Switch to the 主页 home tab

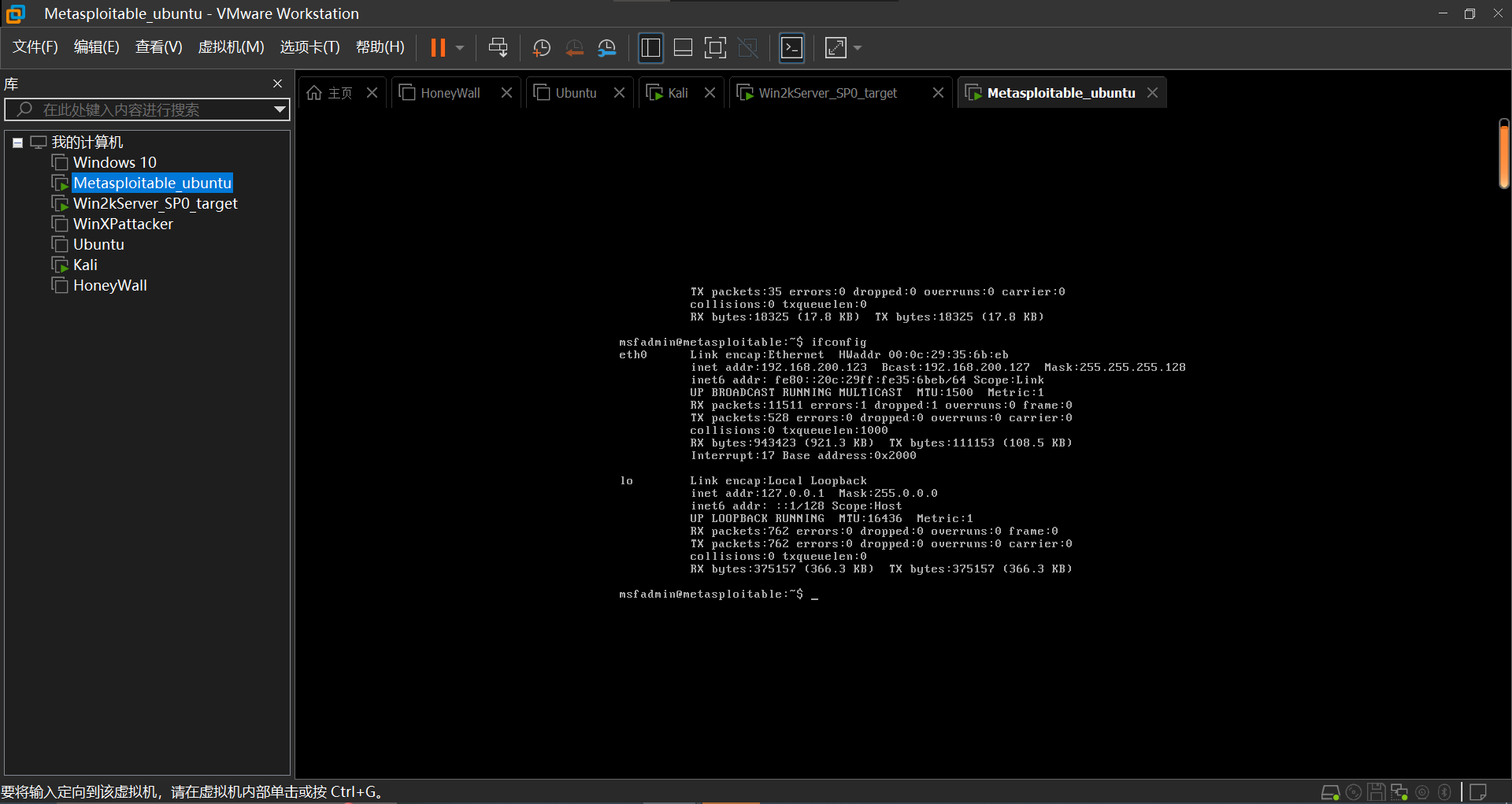pyautogui.click(x=331, y=93)
